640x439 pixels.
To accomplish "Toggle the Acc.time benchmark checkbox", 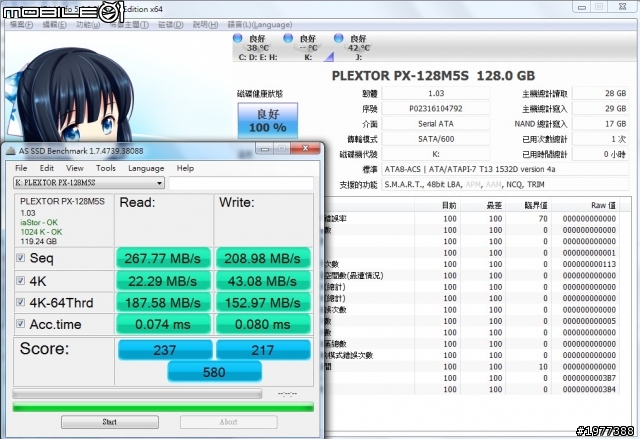I will [20, 324].
